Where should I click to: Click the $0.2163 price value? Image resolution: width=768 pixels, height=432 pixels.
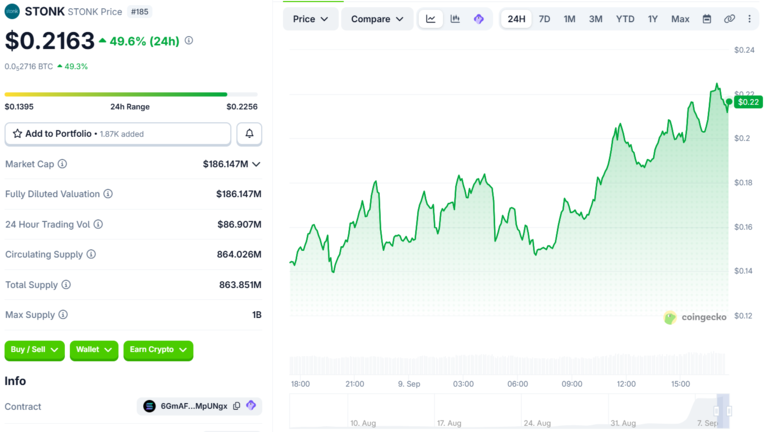click(49, 41)
